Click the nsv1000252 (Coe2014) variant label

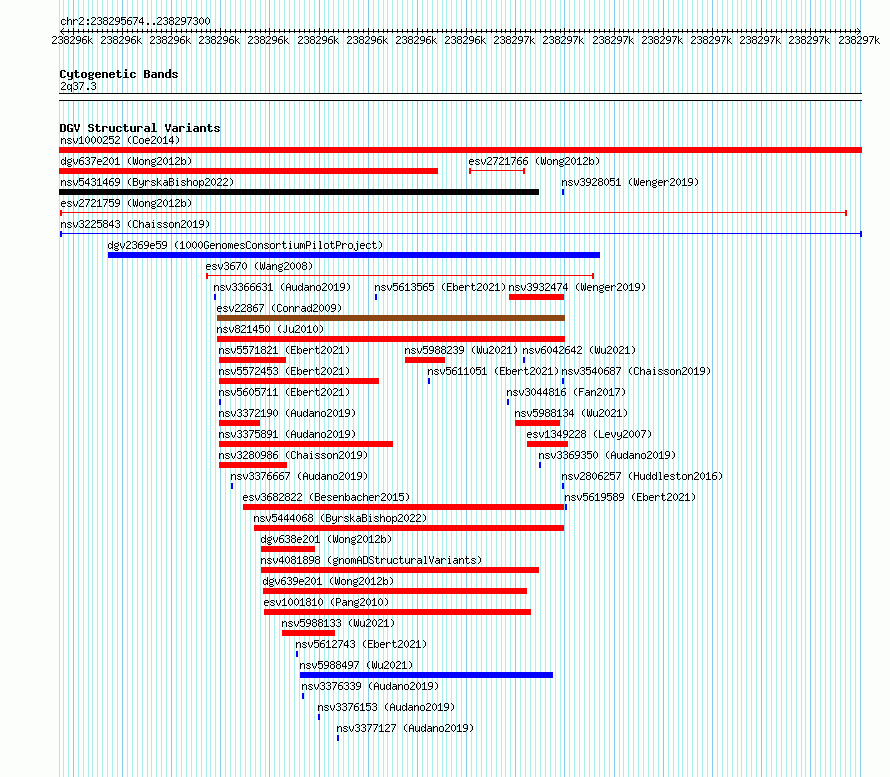[120, 140]
